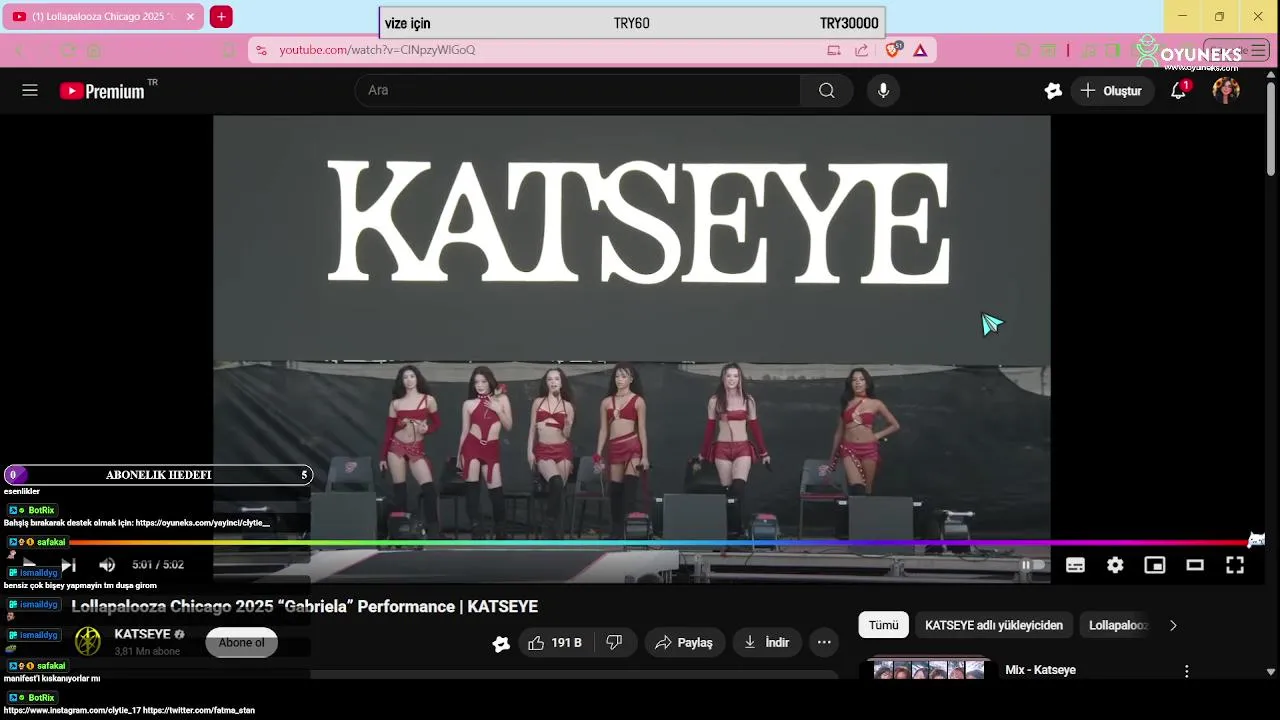View site information icon in address bar
This screenshot has height=720, width=1280.
(x=261, y=50)
